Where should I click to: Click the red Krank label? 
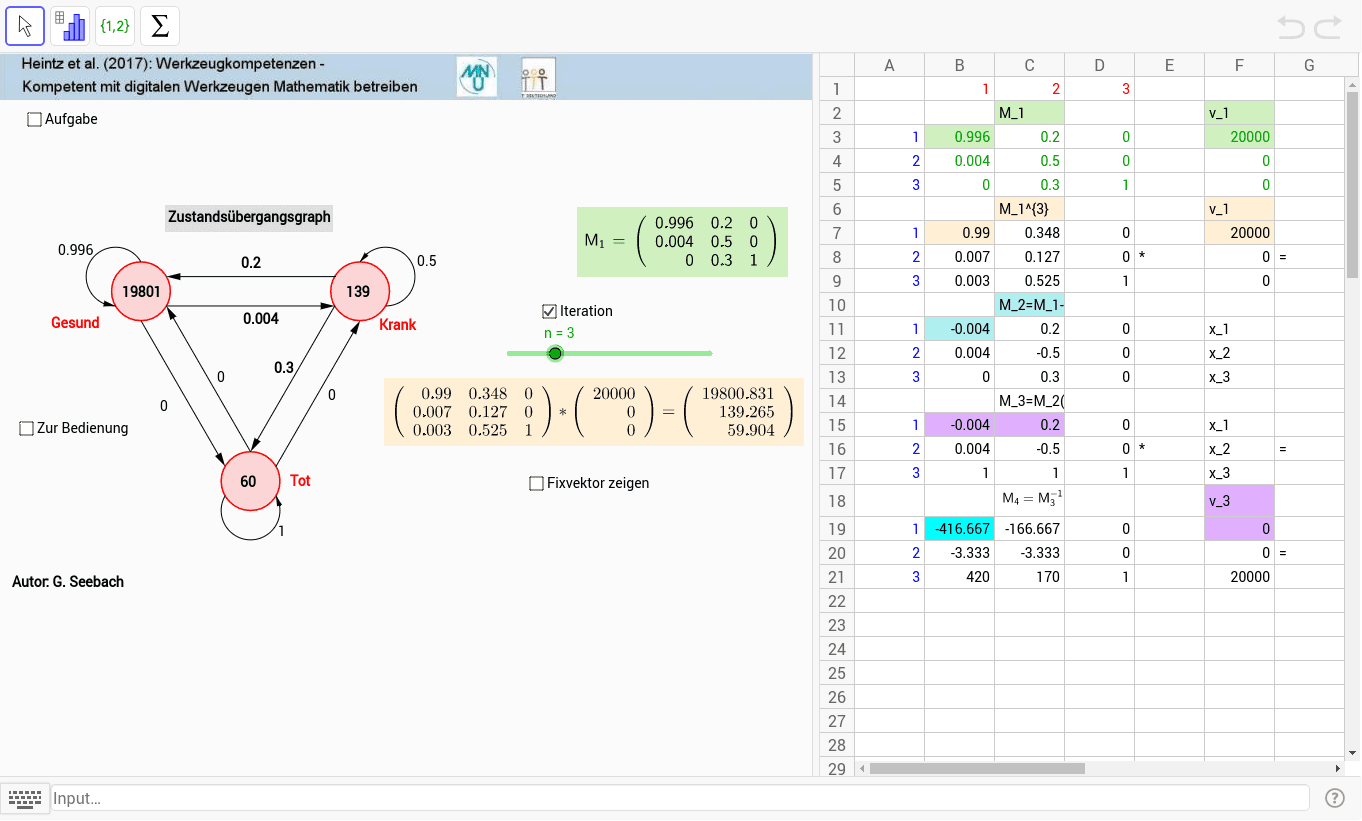click(x=398, y=325)
